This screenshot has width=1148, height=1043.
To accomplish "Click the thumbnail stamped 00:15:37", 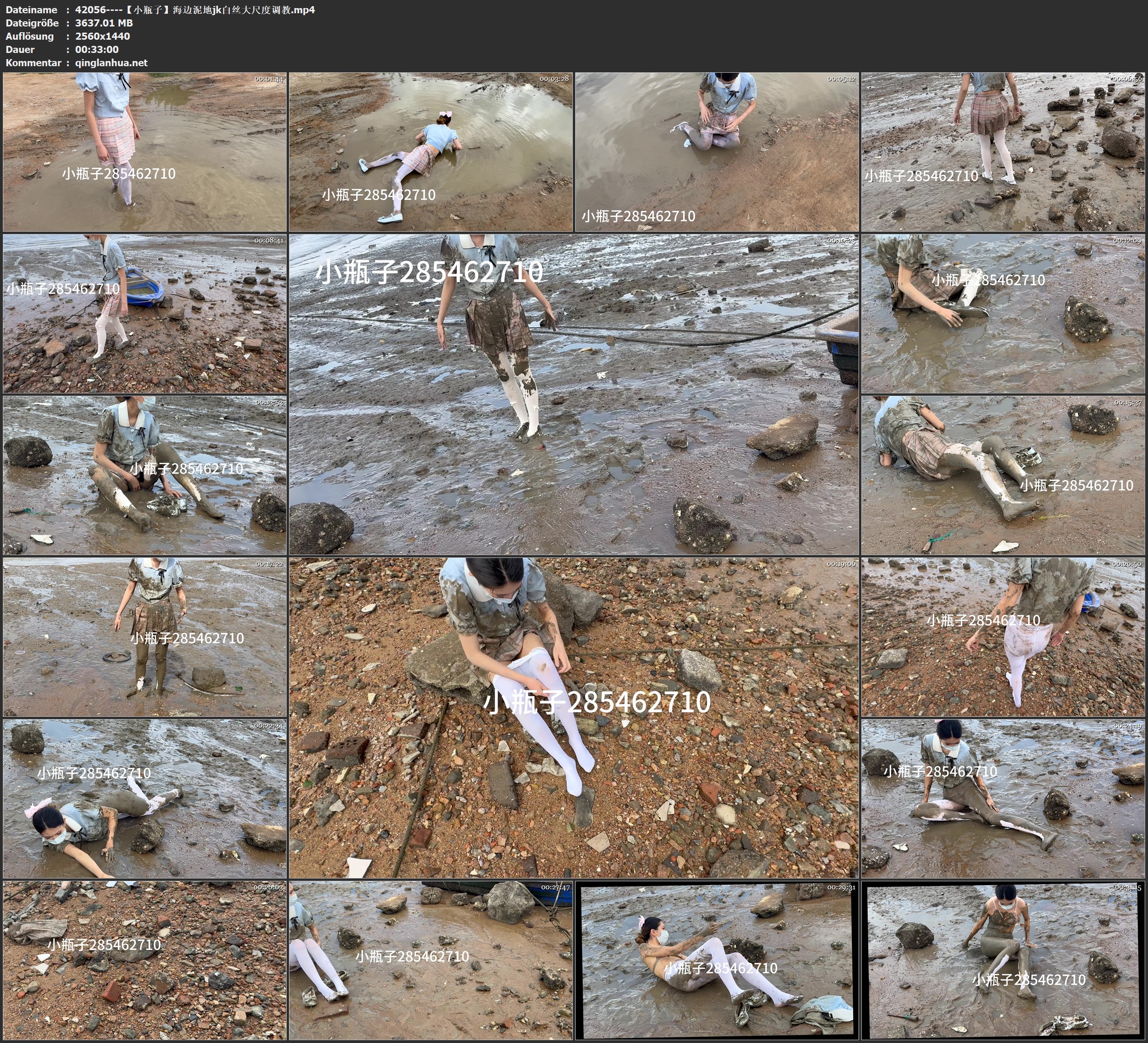I will click(x=1003, y=475).
